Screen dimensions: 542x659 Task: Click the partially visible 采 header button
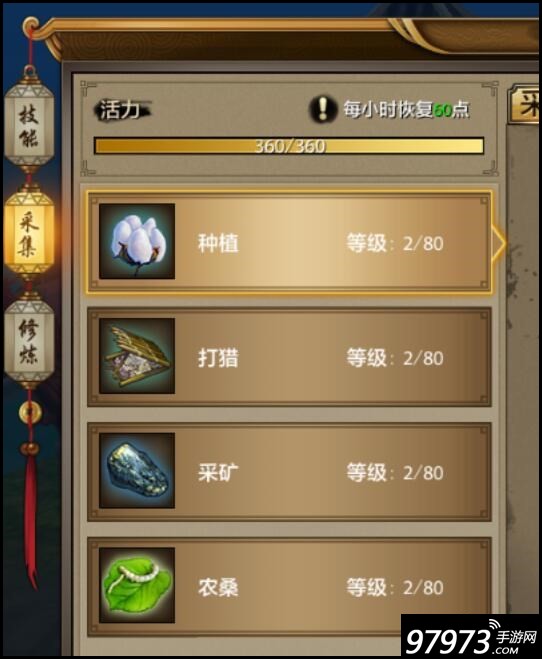[x=524, y=105]
